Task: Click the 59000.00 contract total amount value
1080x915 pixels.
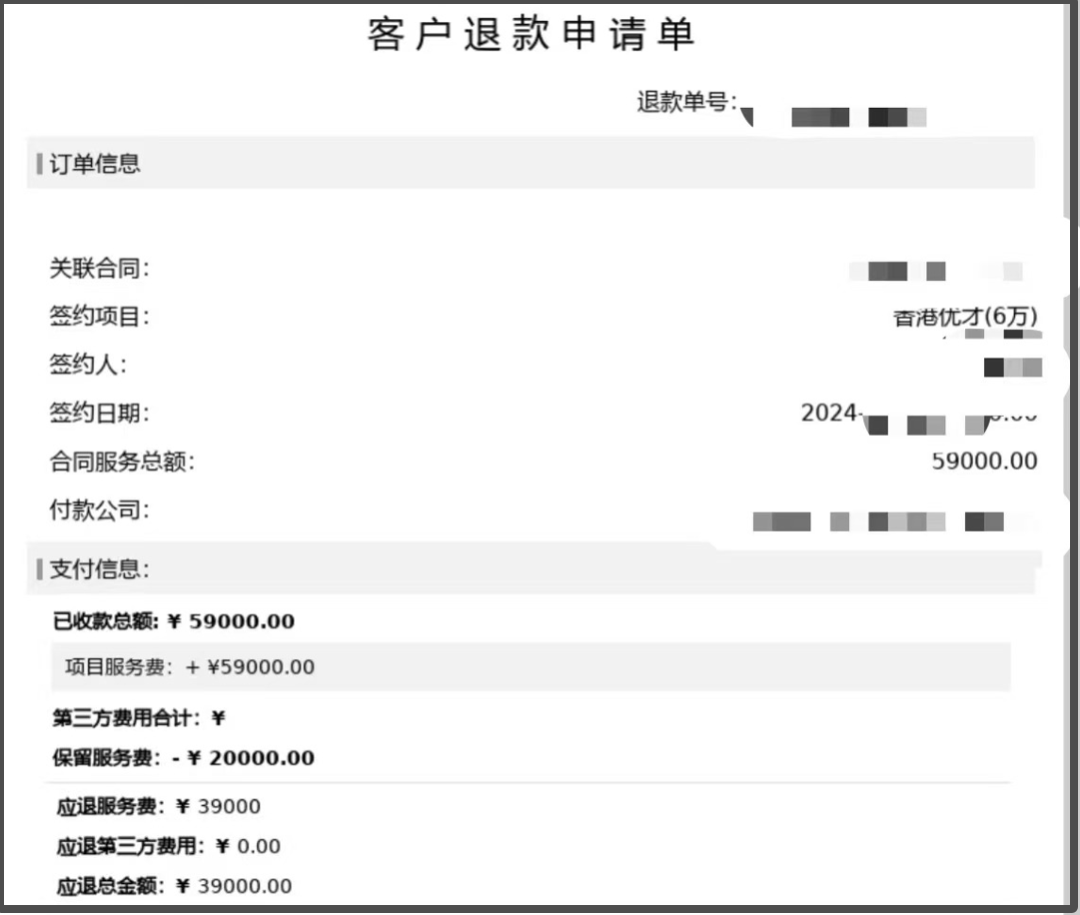Action: [984, 461]
